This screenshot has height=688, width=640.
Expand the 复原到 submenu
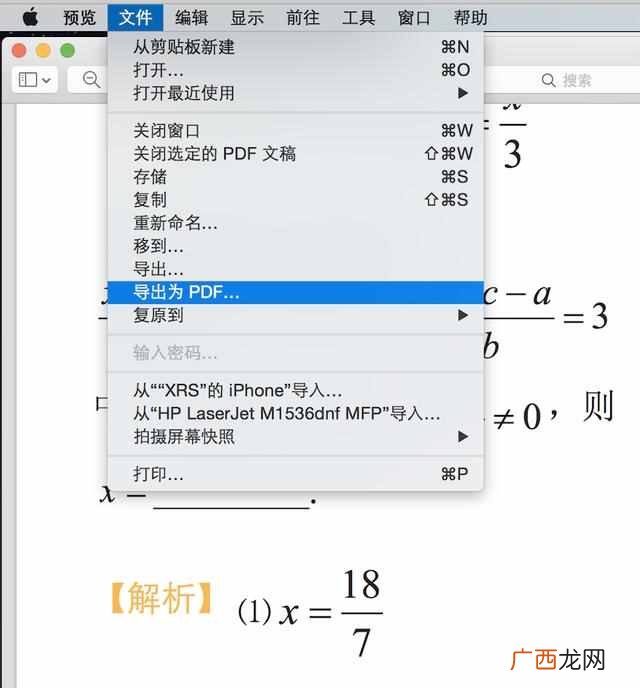pos(295,315)
